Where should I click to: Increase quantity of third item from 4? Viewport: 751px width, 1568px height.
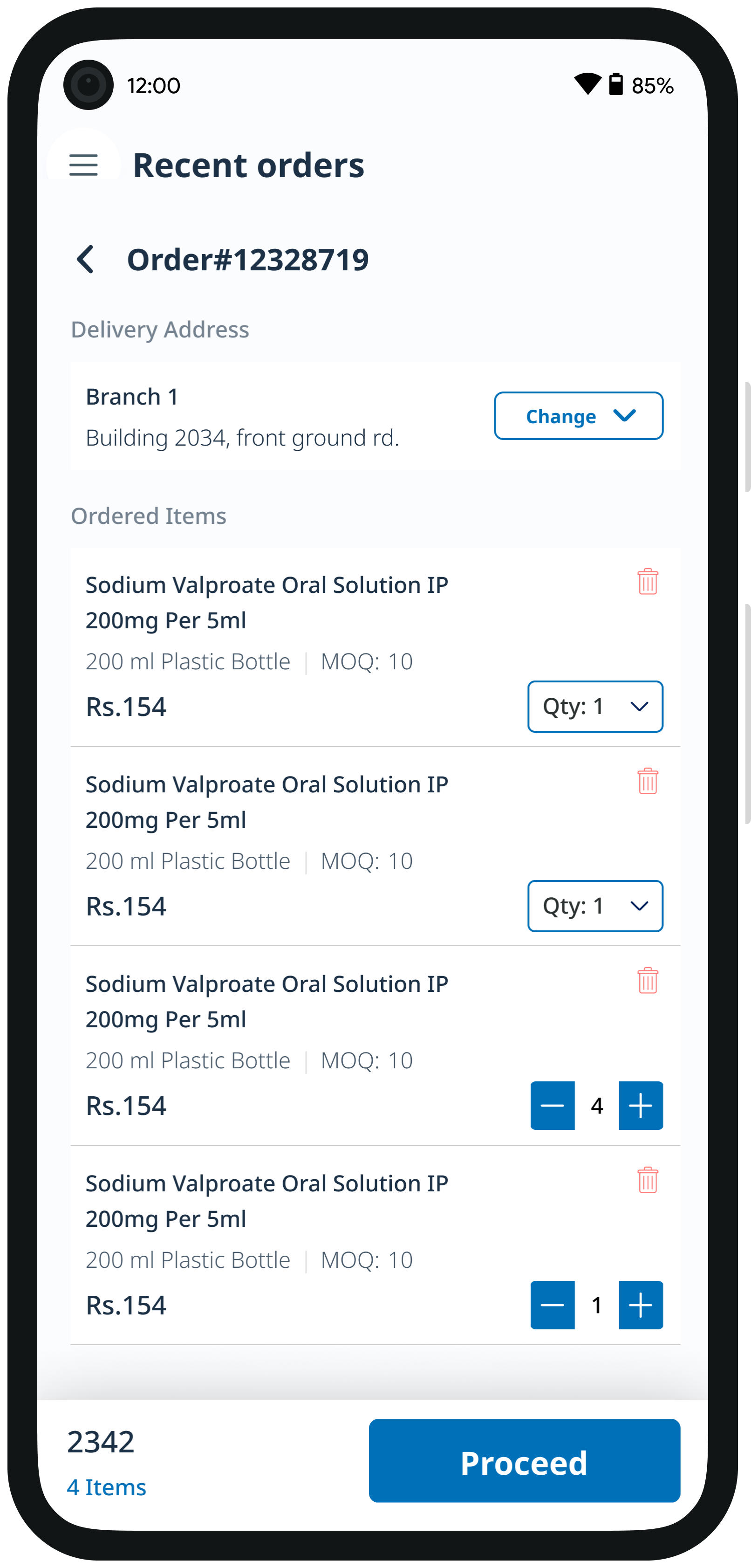pyautogui.click(x=640, y=1106)
